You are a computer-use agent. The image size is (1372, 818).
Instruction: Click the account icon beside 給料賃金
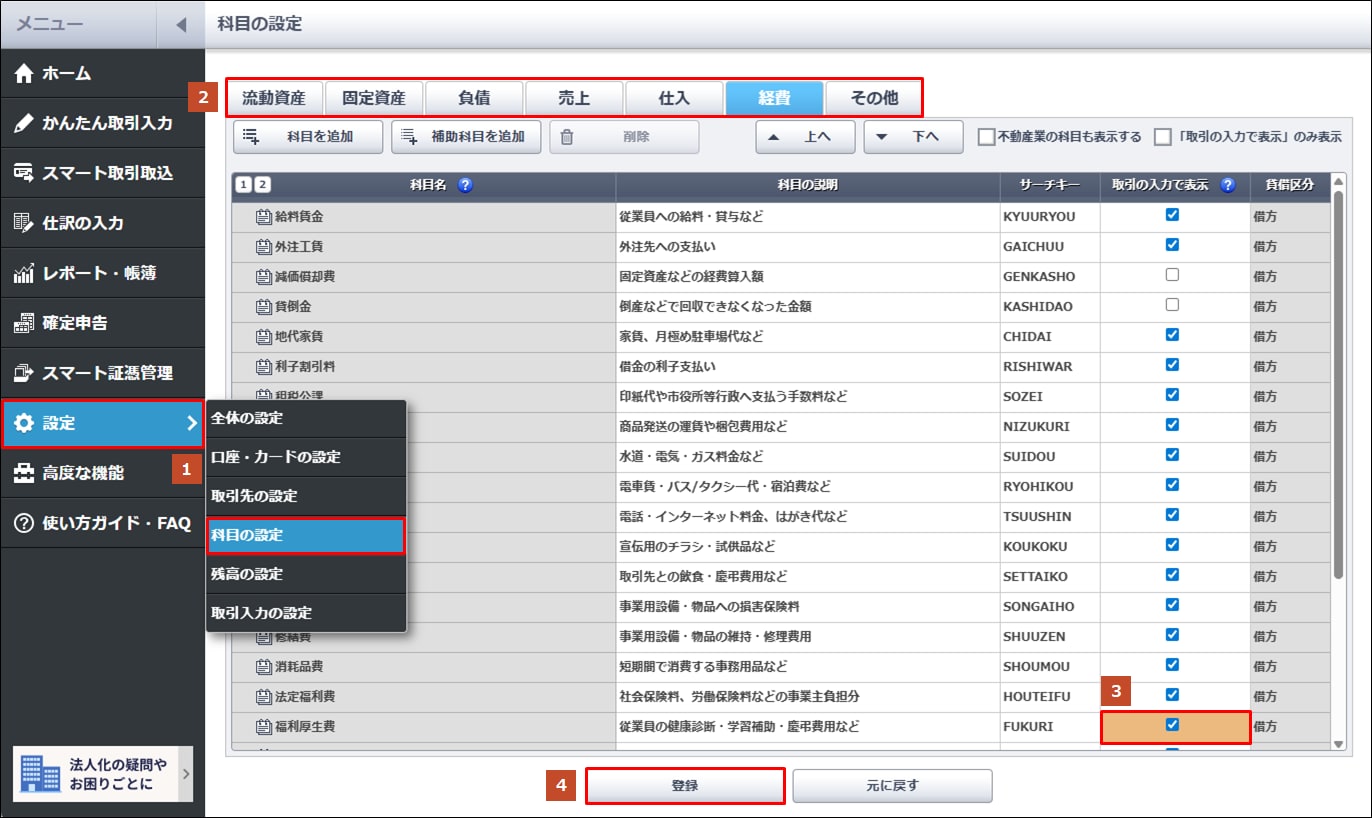[x=264, y=216]
